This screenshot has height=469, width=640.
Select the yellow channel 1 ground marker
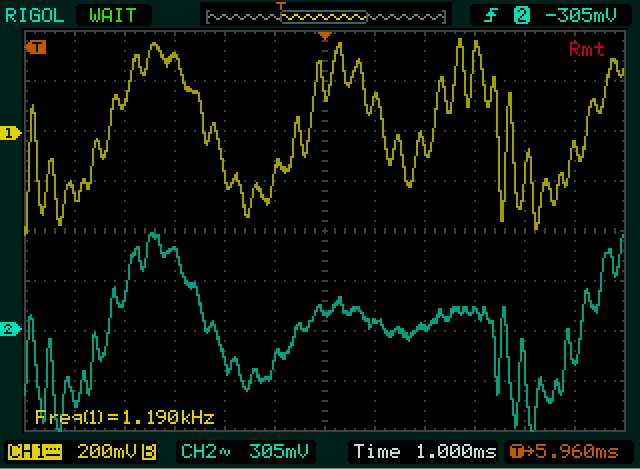11,133
